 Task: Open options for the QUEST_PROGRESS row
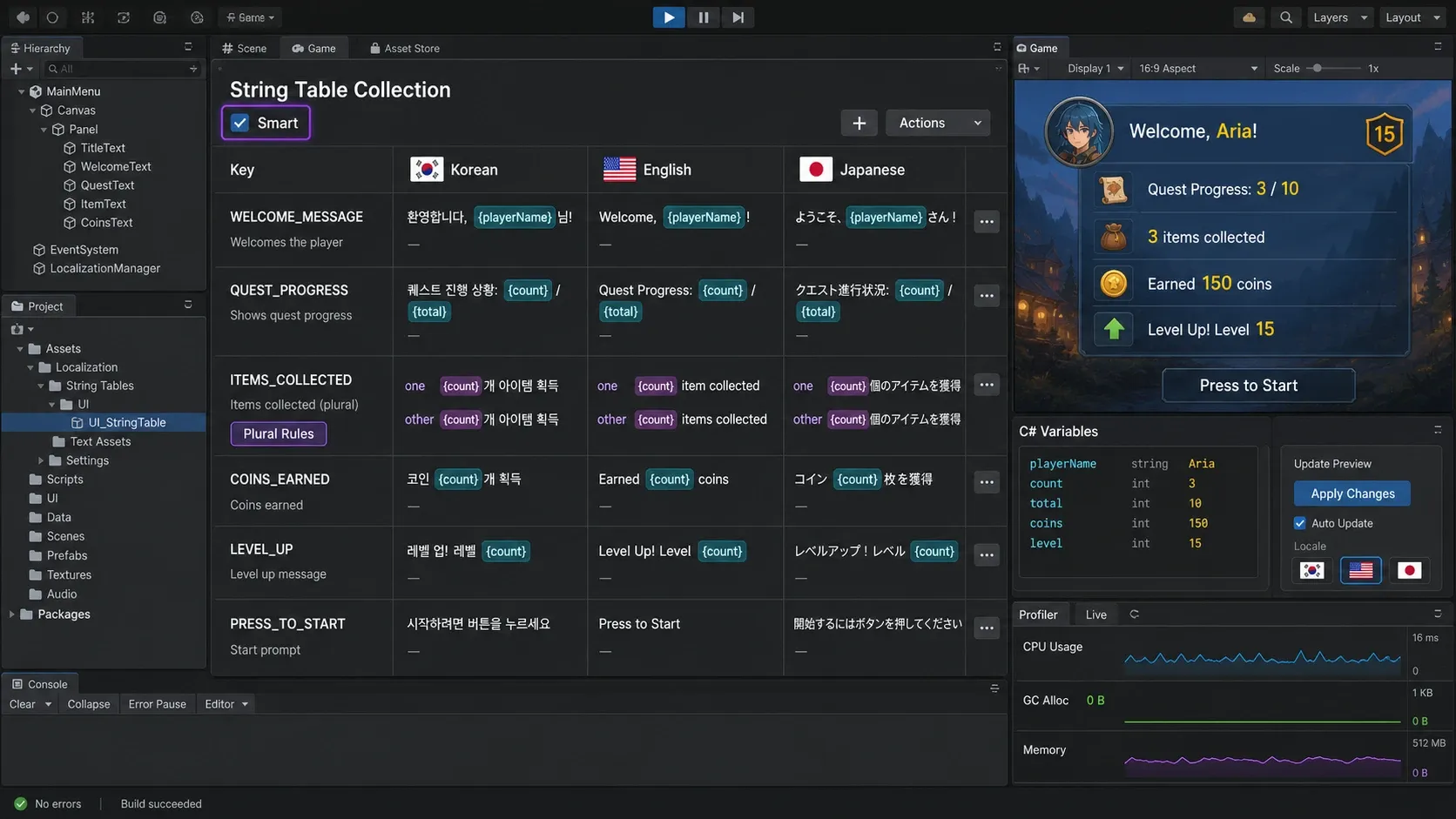click(986, 296)
